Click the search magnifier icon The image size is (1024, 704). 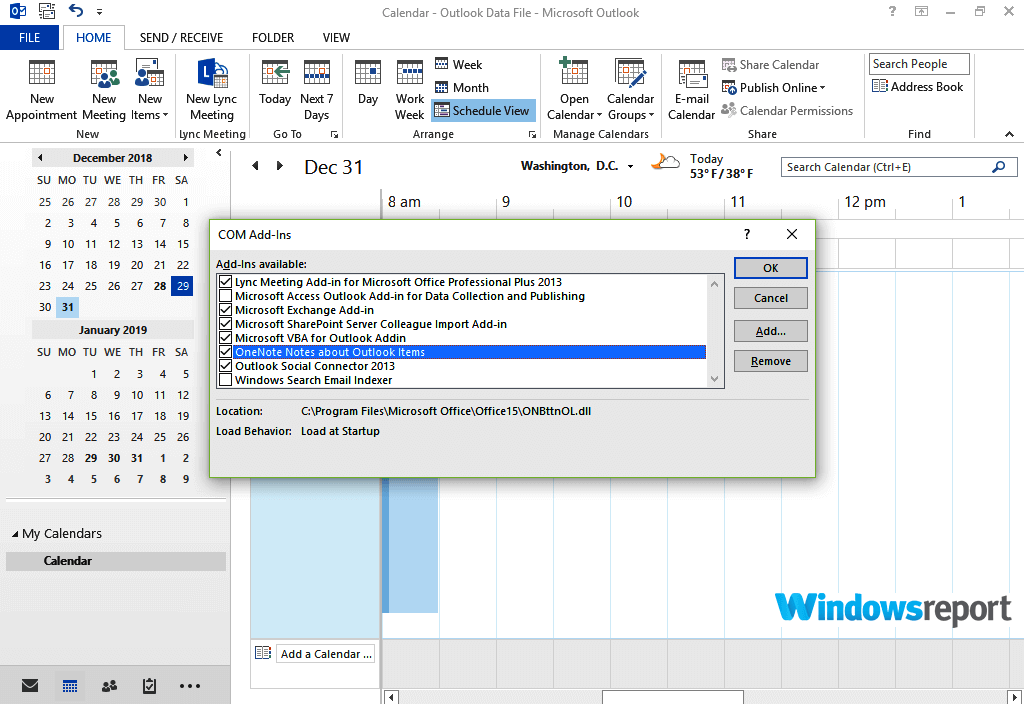[x=999, y=167]
